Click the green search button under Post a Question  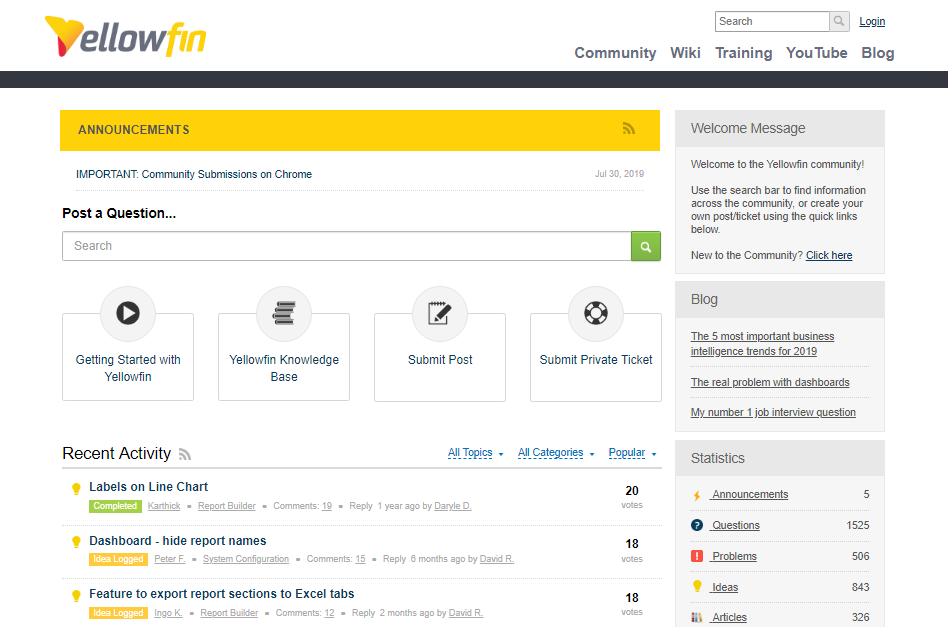tap(645, 245)
